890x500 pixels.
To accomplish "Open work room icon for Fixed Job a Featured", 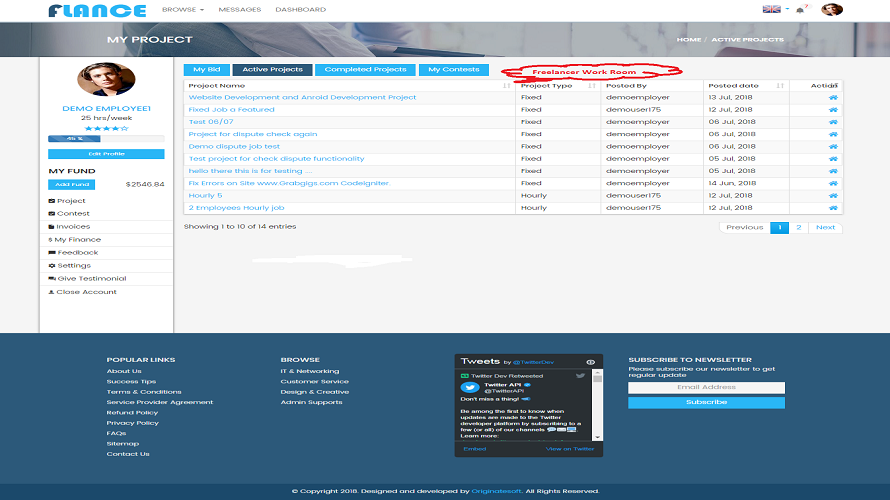I will click(833, 110).
